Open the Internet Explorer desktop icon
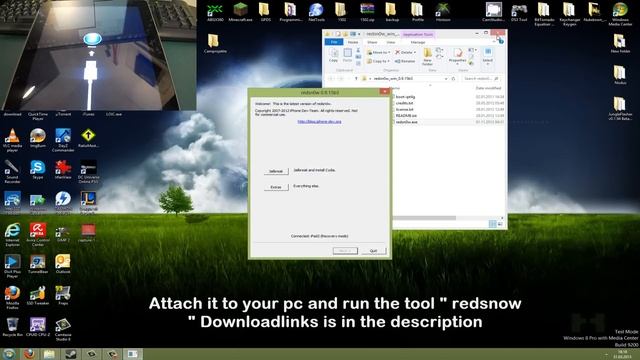The image size is (640, 360). click(12, 235)
